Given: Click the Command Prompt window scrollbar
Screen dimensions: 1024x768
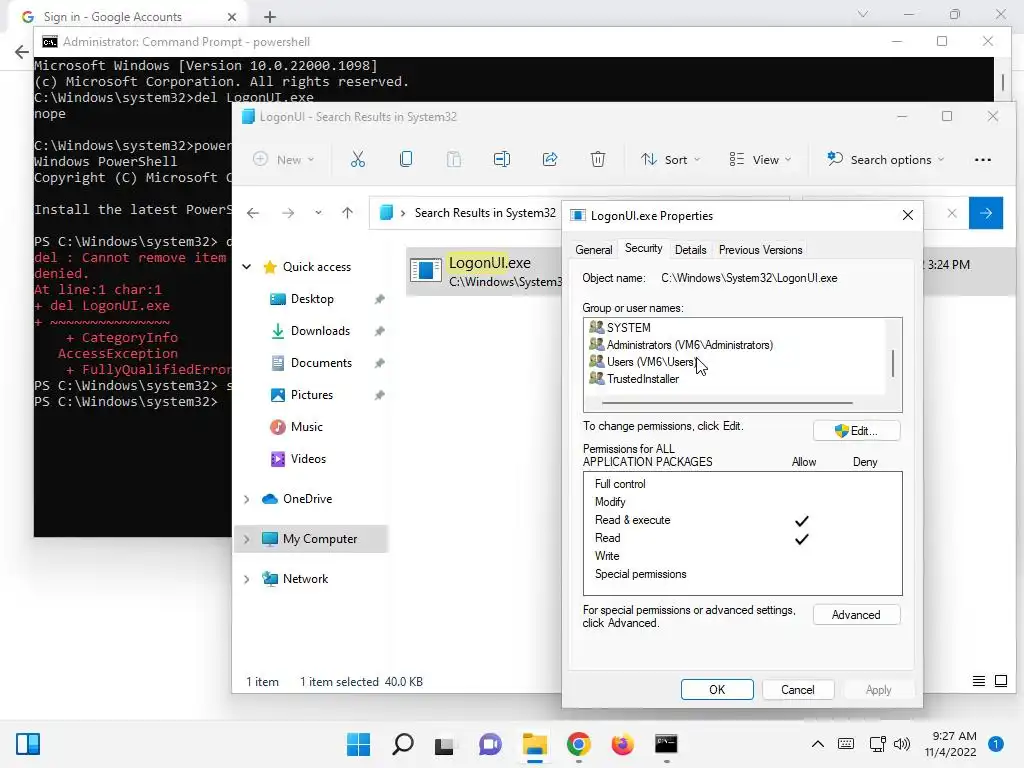Looking at the screenshot, I should [1002, 82].
